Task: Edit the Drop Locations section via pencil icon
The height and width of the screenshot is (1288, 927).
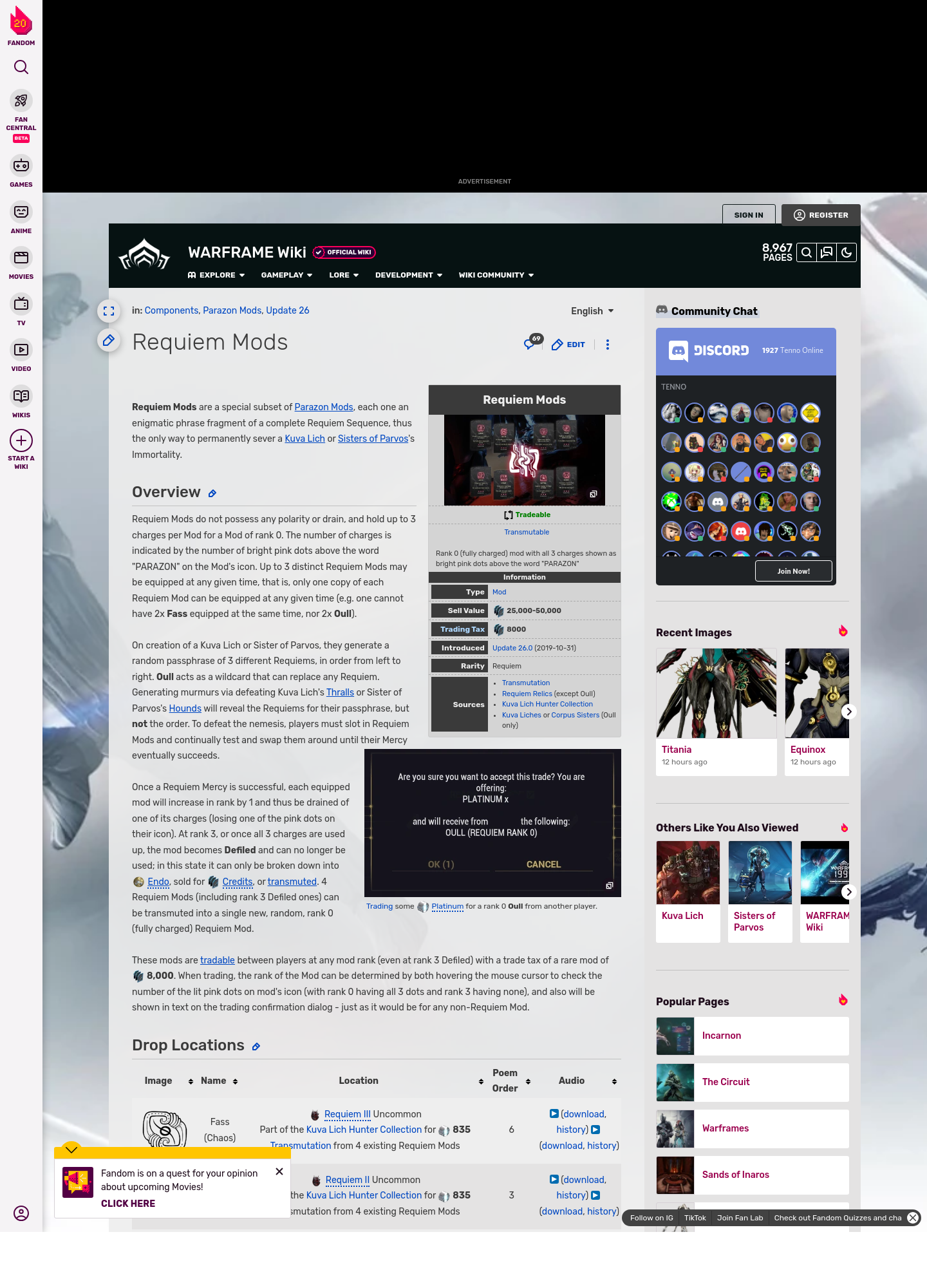Action: coord(256,1046)
